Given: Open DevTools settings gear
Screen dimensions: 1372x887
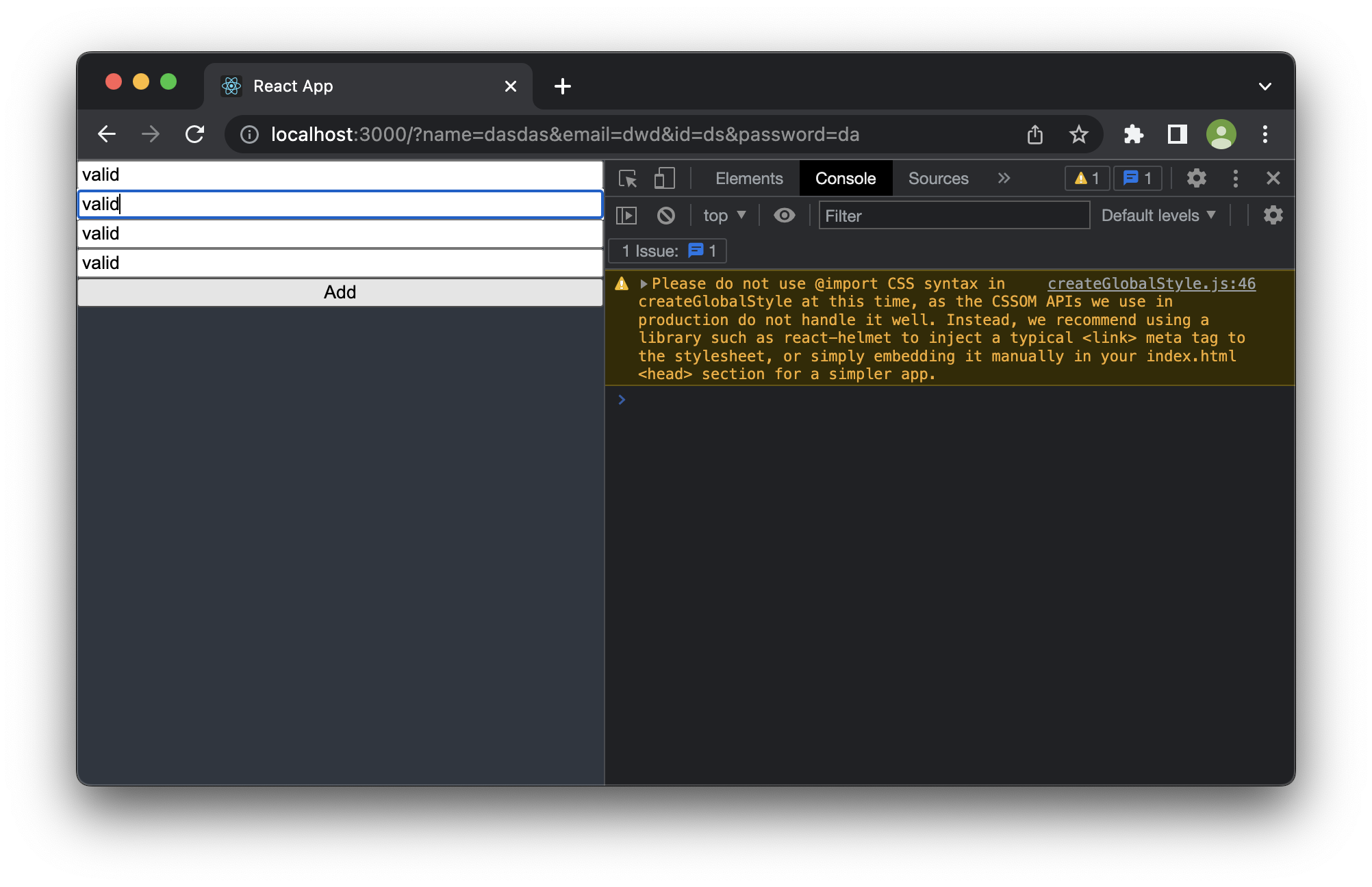Looking at the screenshot, I should click(1197, 178).
